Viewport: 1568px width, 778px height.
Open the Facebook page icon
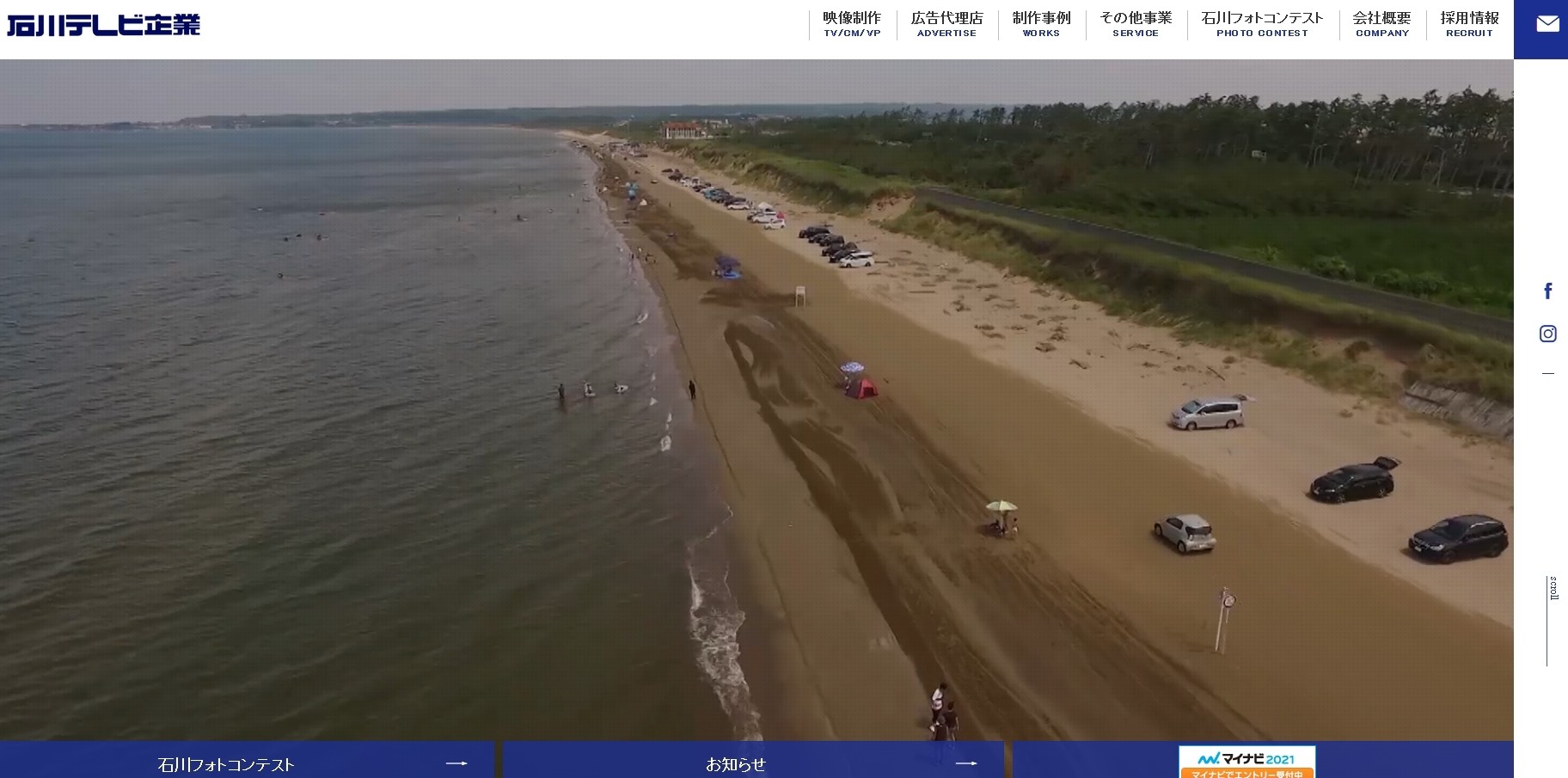coord(1547,291)
